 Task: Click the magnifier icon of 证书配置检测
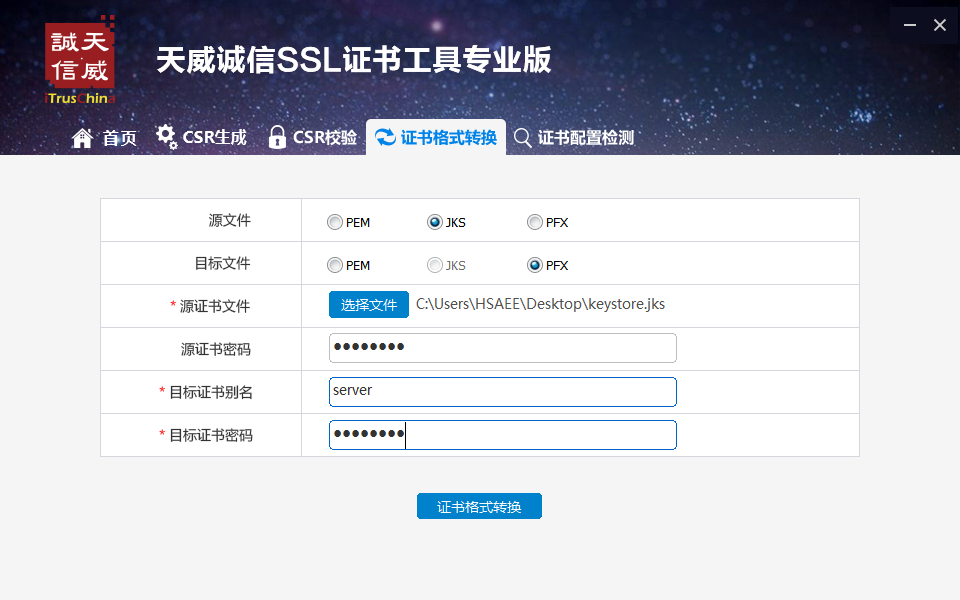(522, 138)
